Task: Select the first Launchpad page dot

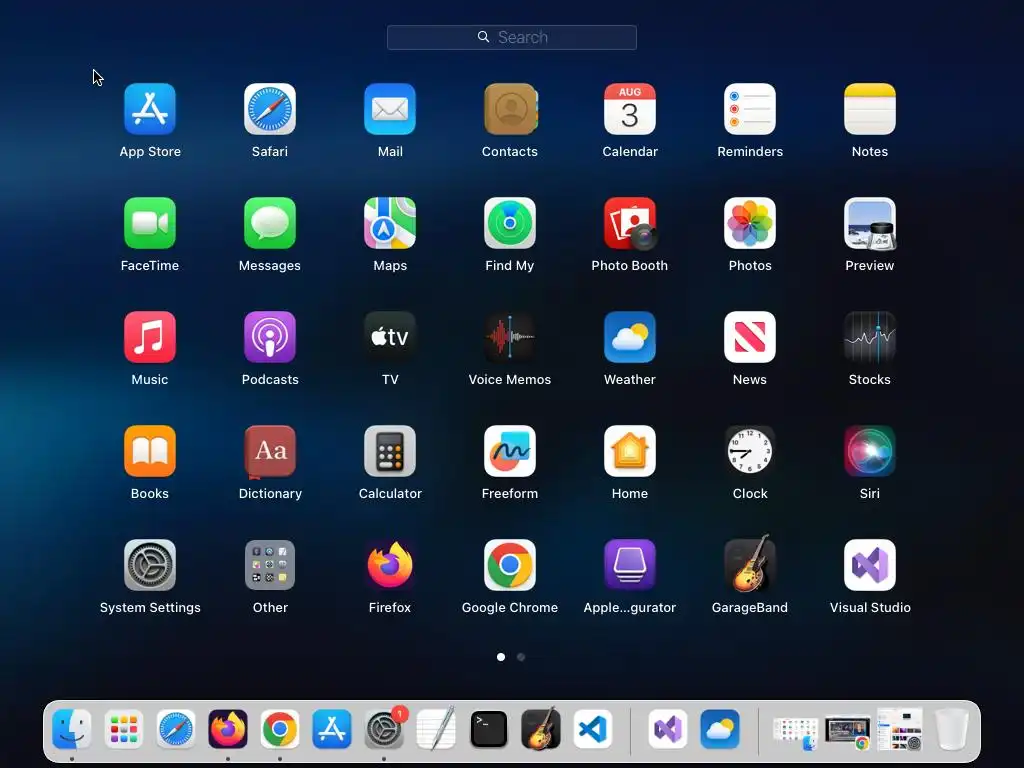Action: (501, 657)
